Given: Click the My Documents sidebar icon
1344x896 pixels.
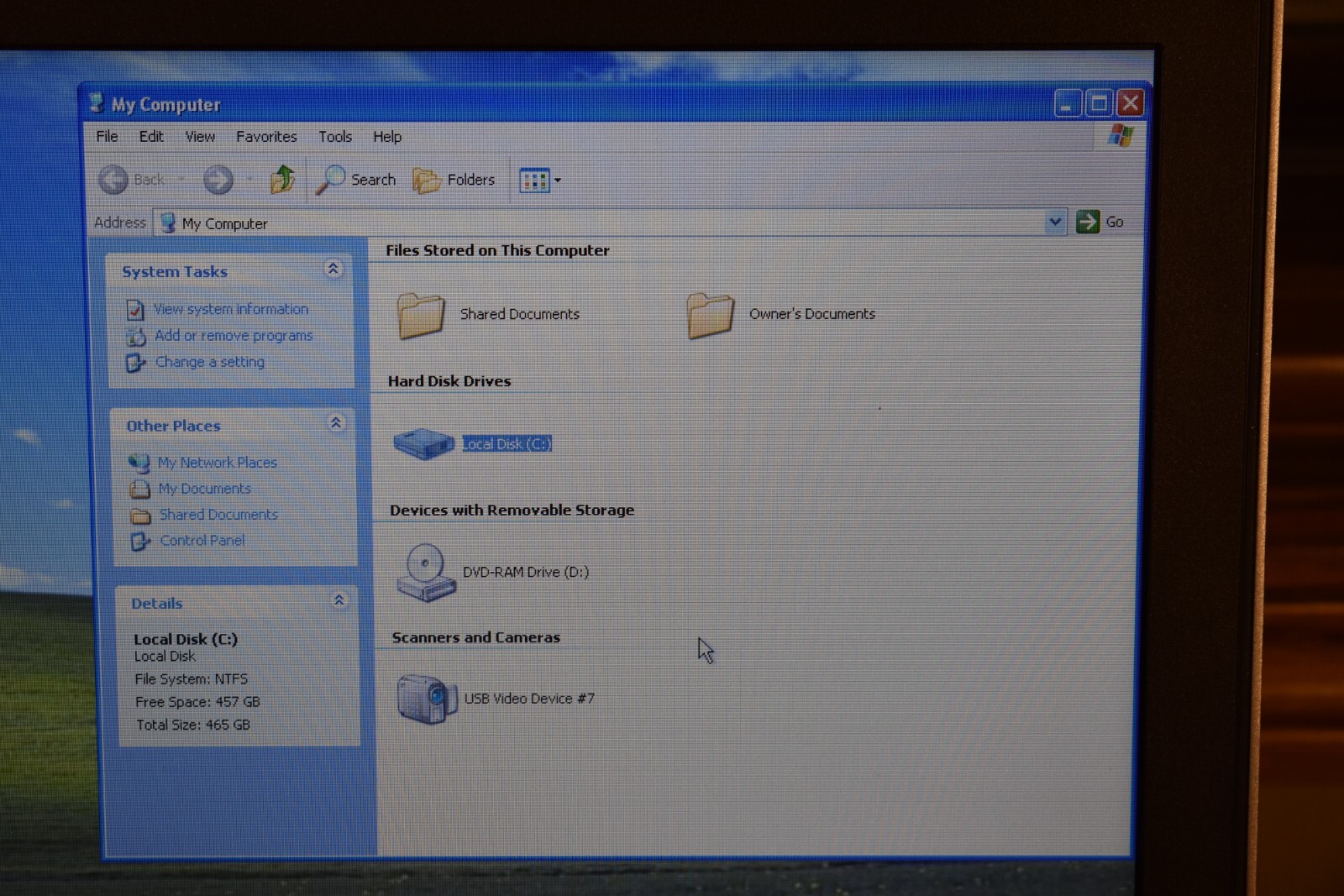Looking at the screenshot, I should [x=139, y=489].
